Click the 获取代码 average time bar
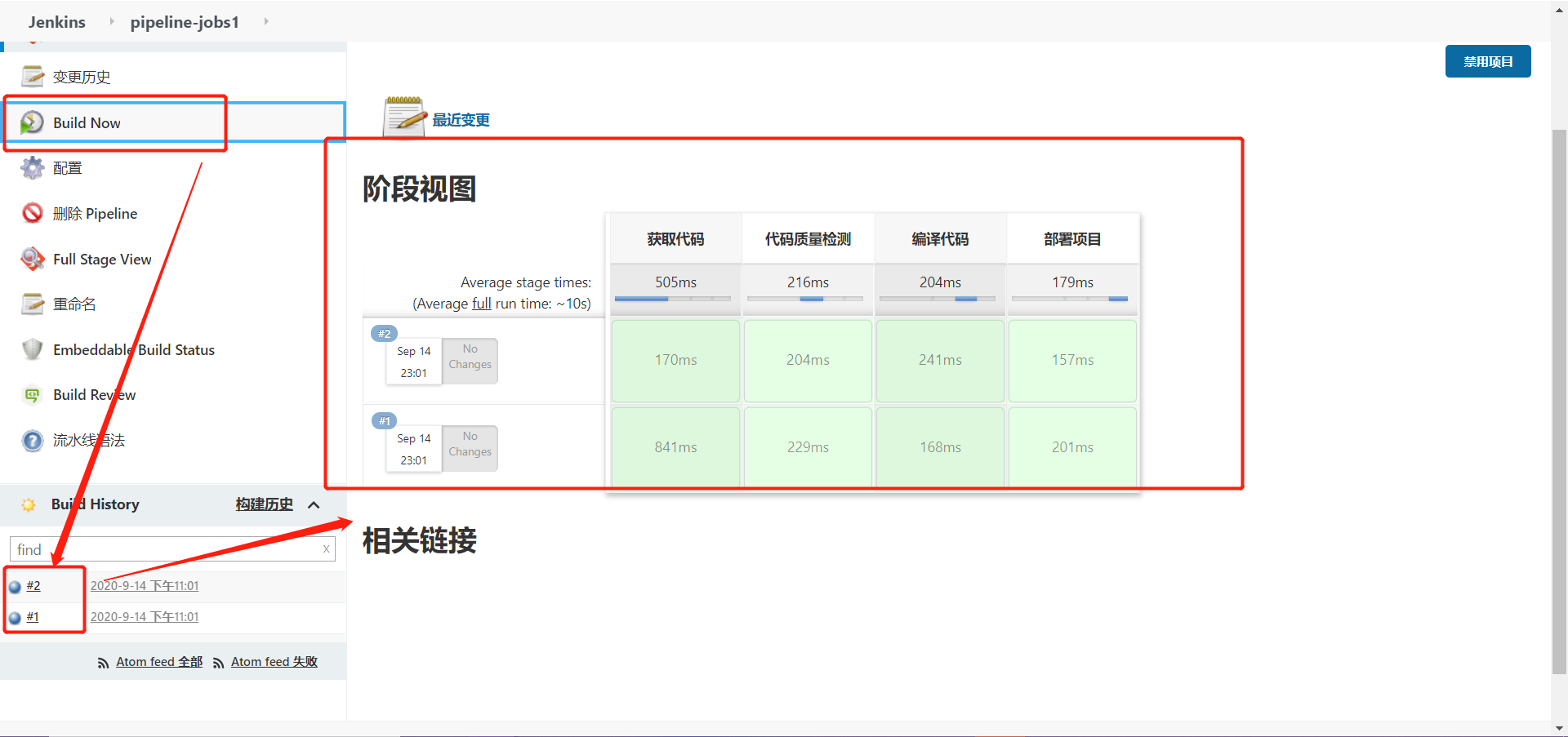 pyautogui.click(x=673, y=299)
